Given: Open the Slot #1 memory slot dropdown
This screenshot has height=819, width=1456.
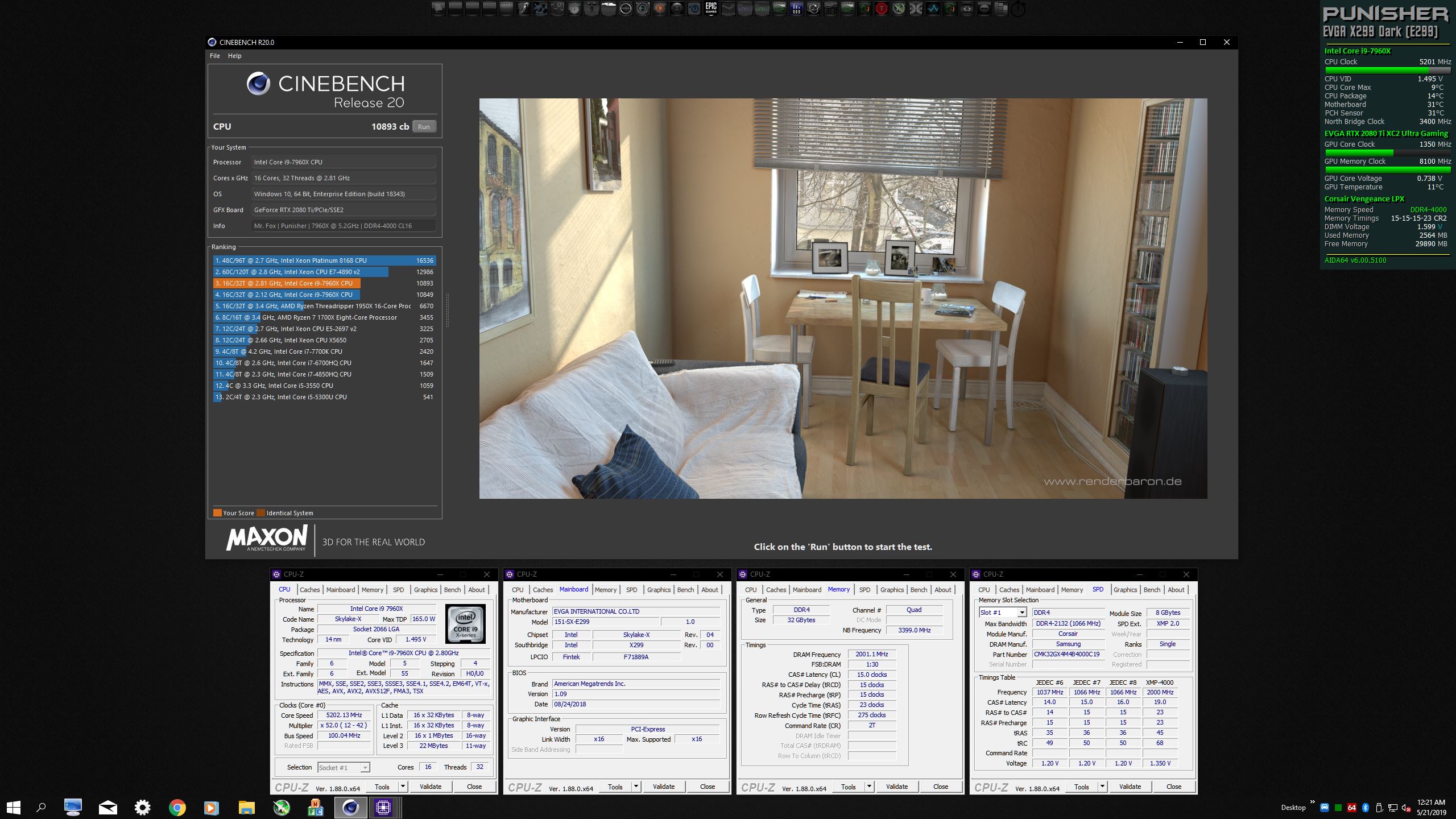Looking at the screenshot, I should [x=1022, y=613].
